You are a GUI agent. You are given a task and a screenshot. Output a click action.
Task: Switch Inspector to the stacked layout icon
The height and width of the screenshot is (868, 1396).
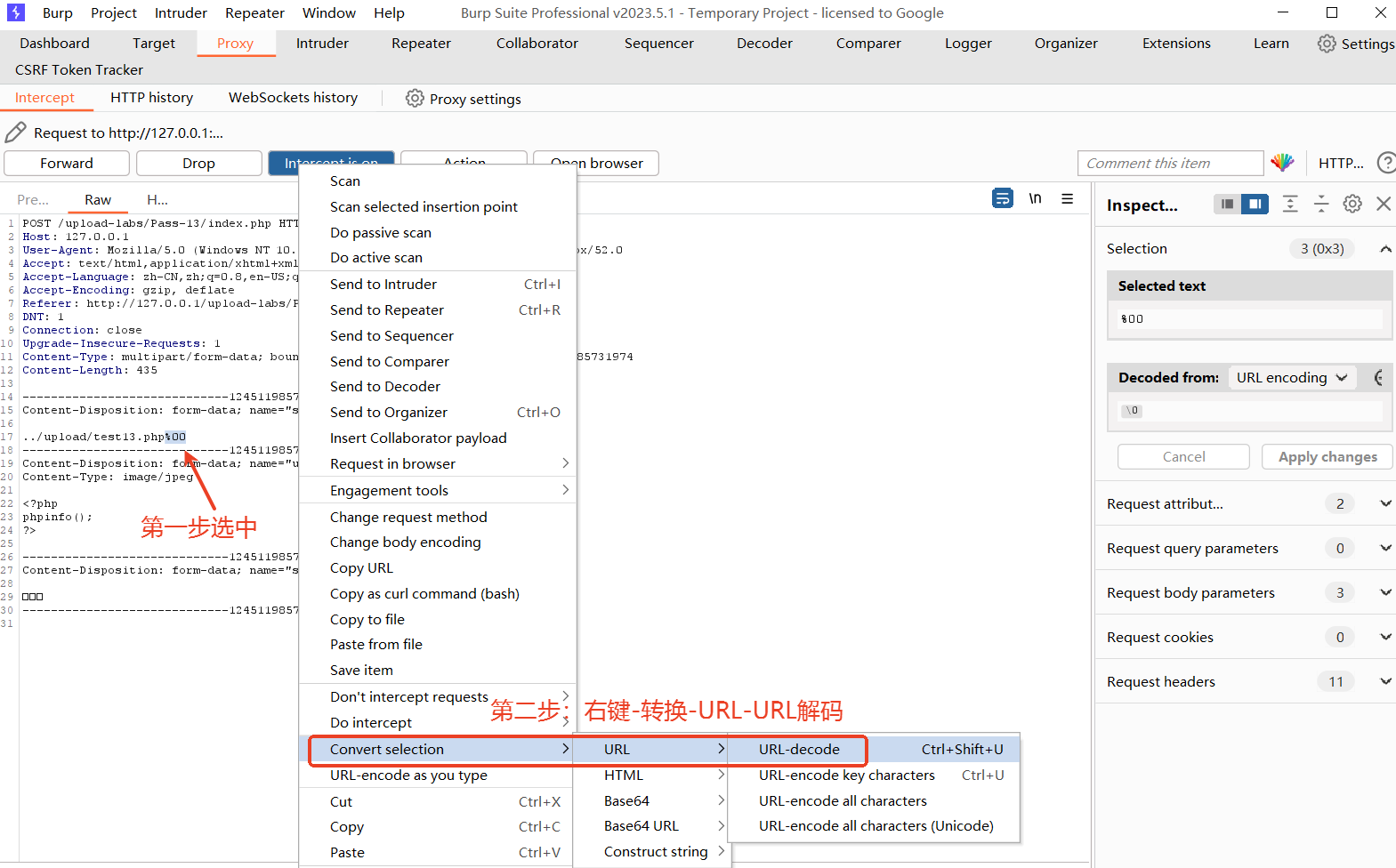(x=1227, y=204)
